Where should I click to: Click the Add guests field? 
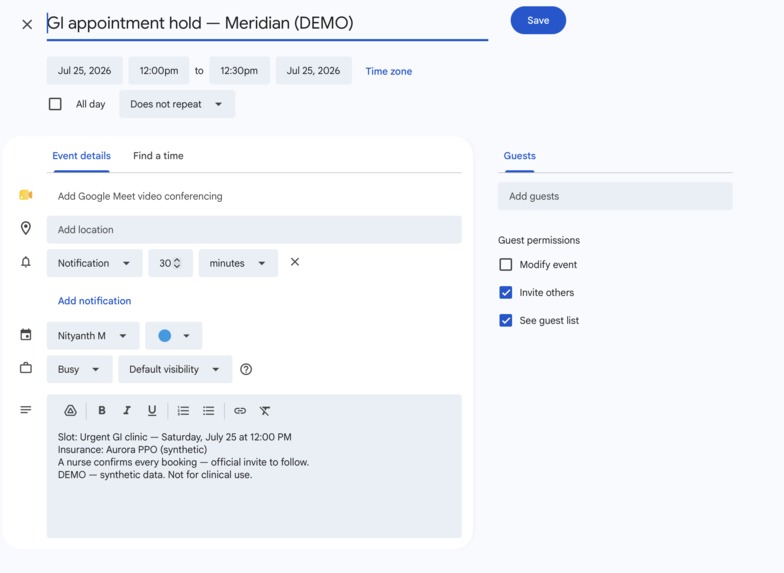pyautogui.click(x=615, y=196)
